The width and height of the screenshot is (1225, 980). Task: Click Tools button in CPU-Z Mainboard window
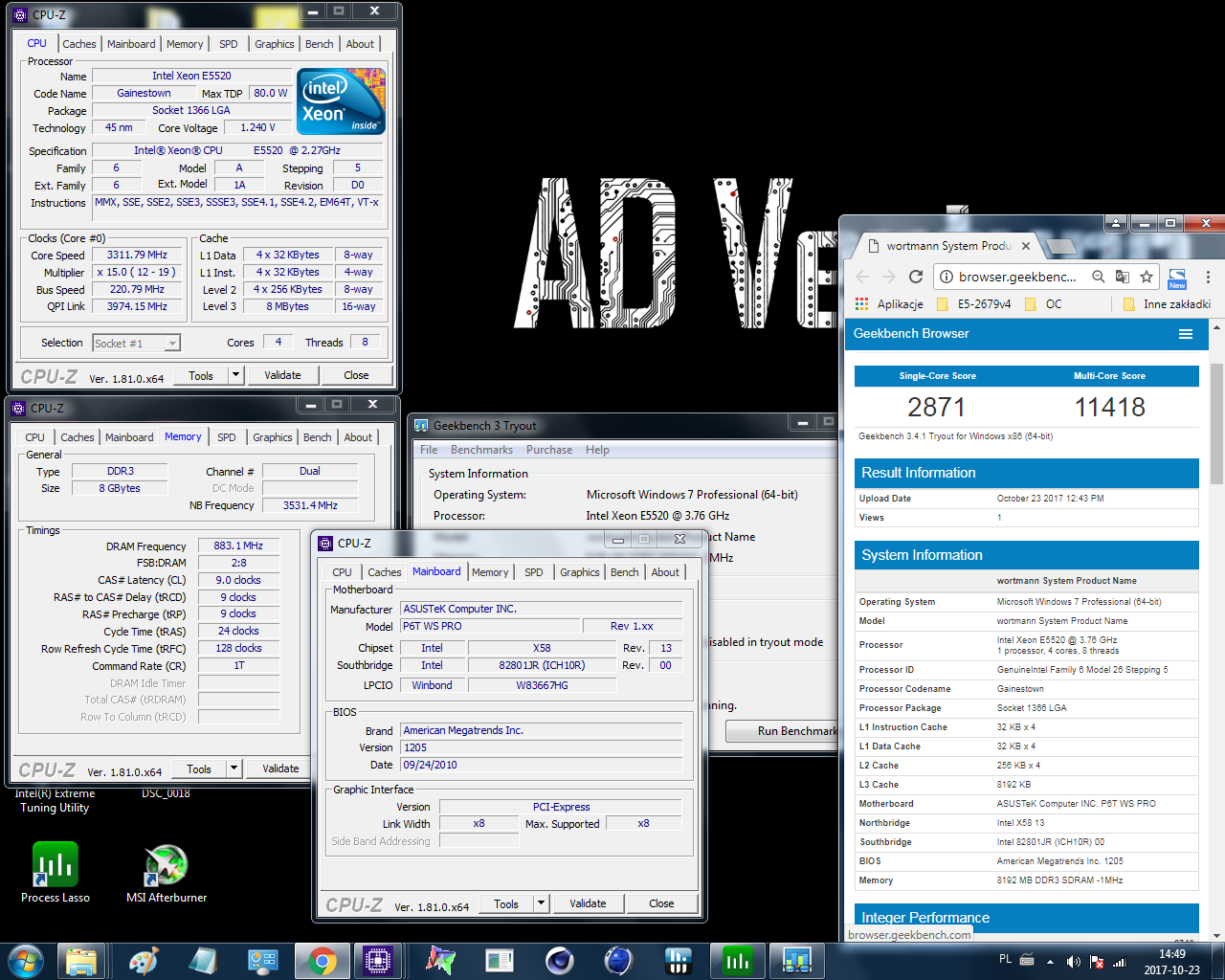(x=506, y=903)
